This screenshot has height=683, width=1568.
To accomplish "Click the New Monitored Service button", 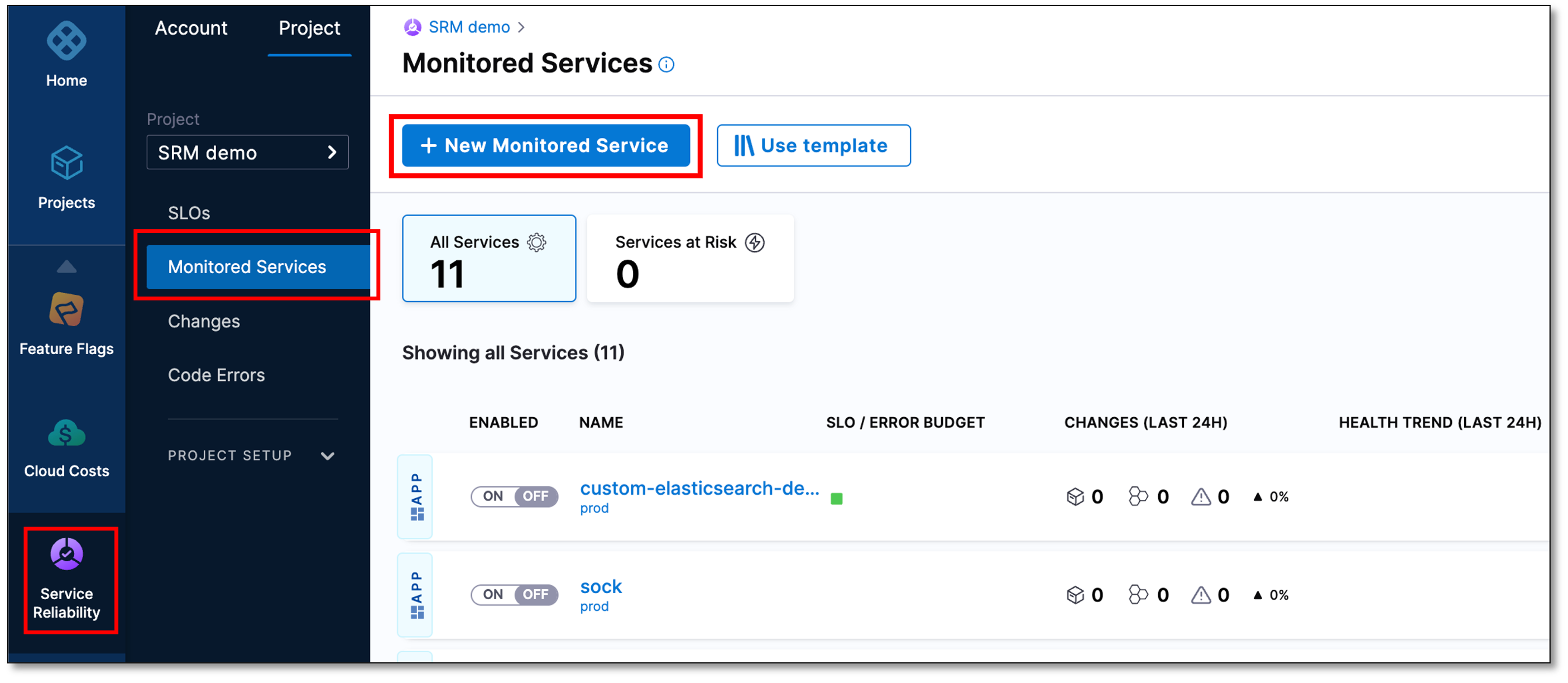I will pos(545,146).
